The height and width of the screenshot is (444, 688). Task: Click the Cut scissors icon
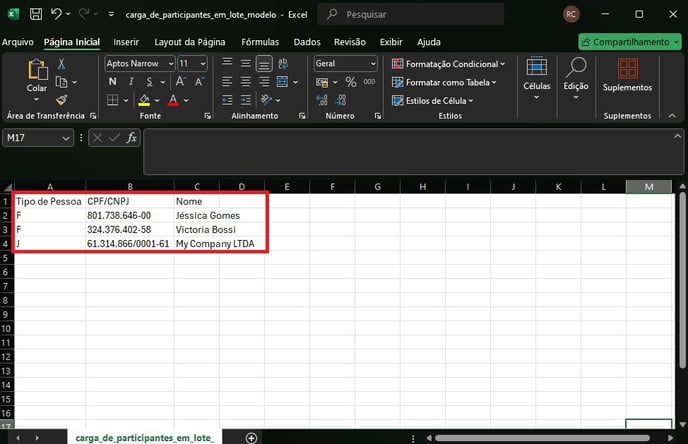pyautogui.click(x=61, y=64)
